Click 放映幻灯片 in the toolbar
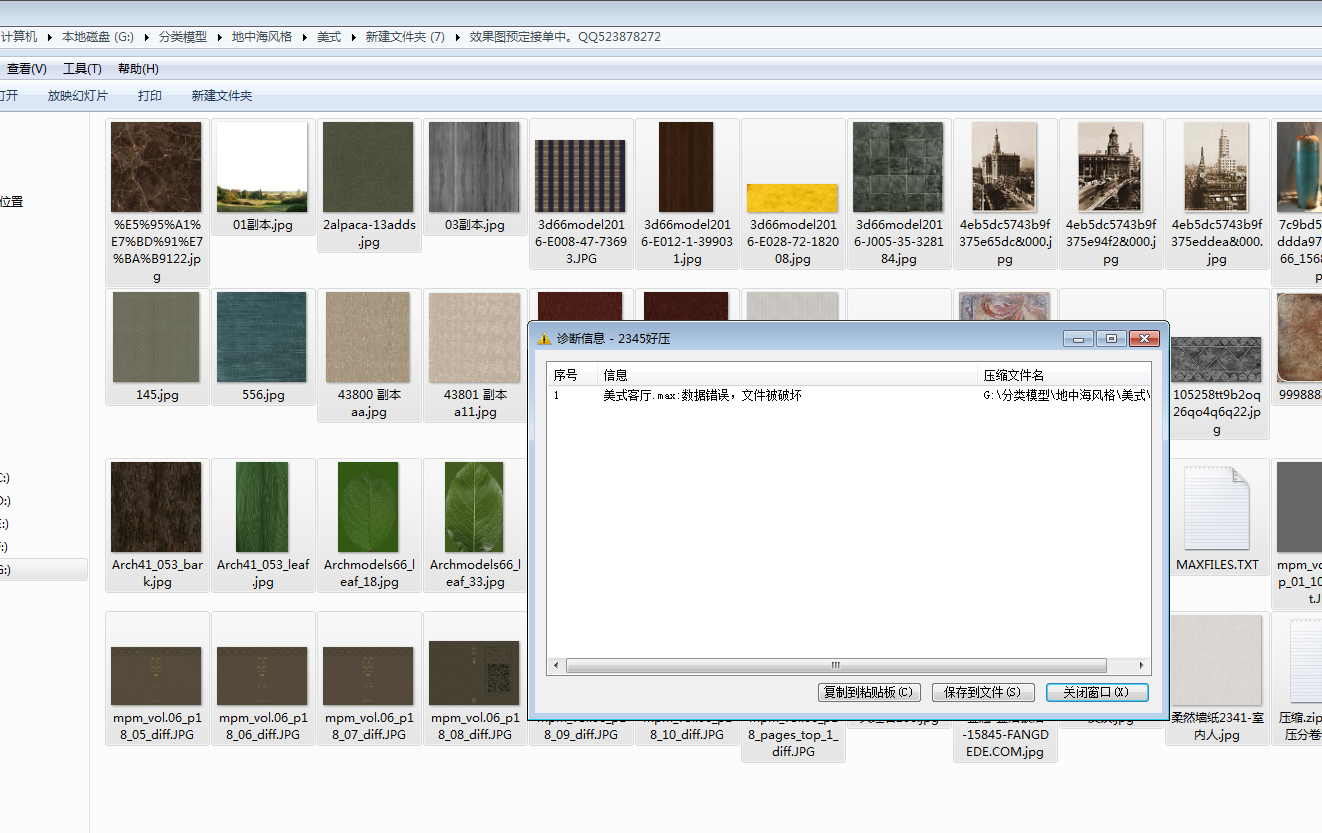This screenshot has height=833, width=1322. click(78, 96)
